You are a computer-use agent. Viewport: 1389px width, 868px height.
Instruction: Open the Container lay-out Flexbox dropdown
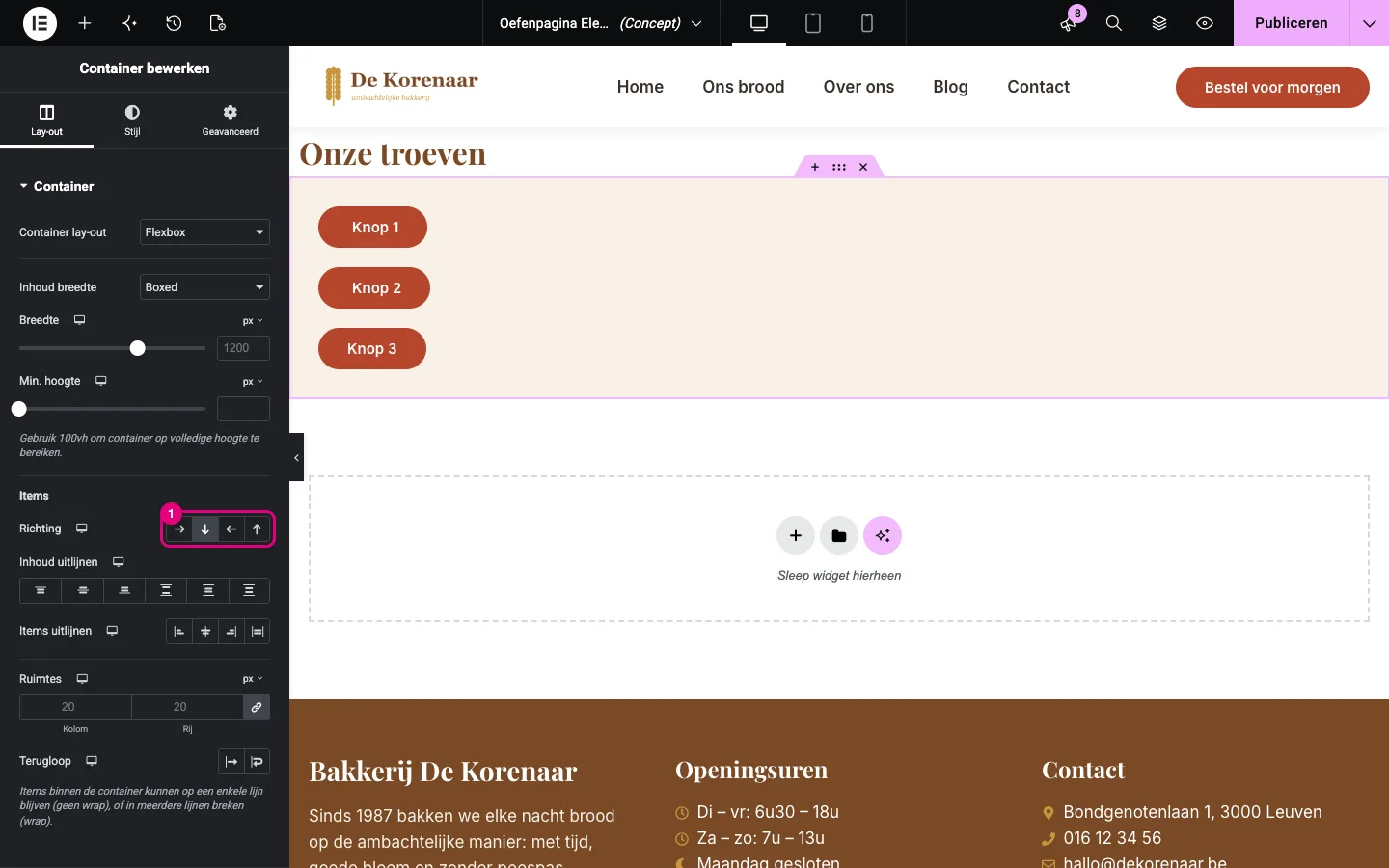pos(204,232)
